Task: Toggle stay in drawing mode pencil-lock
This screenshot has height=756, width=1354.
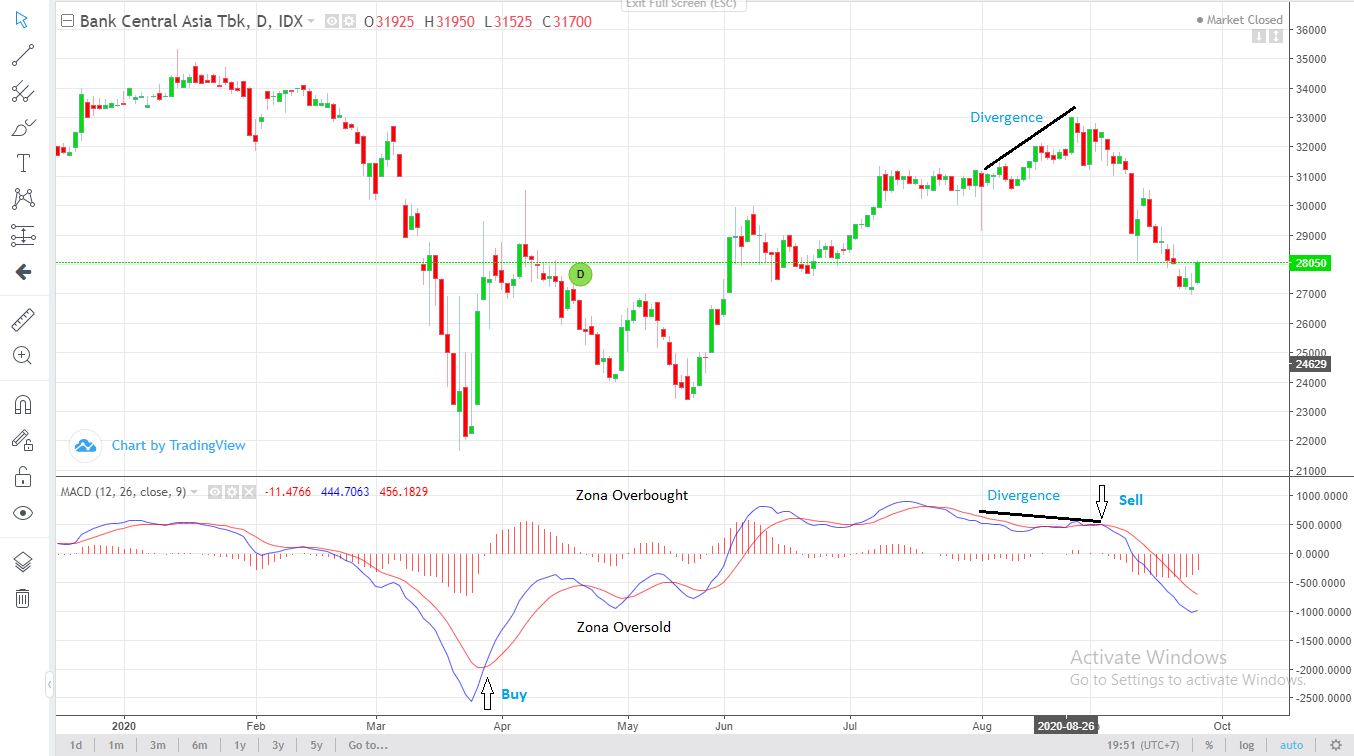Action: [23, 440]
